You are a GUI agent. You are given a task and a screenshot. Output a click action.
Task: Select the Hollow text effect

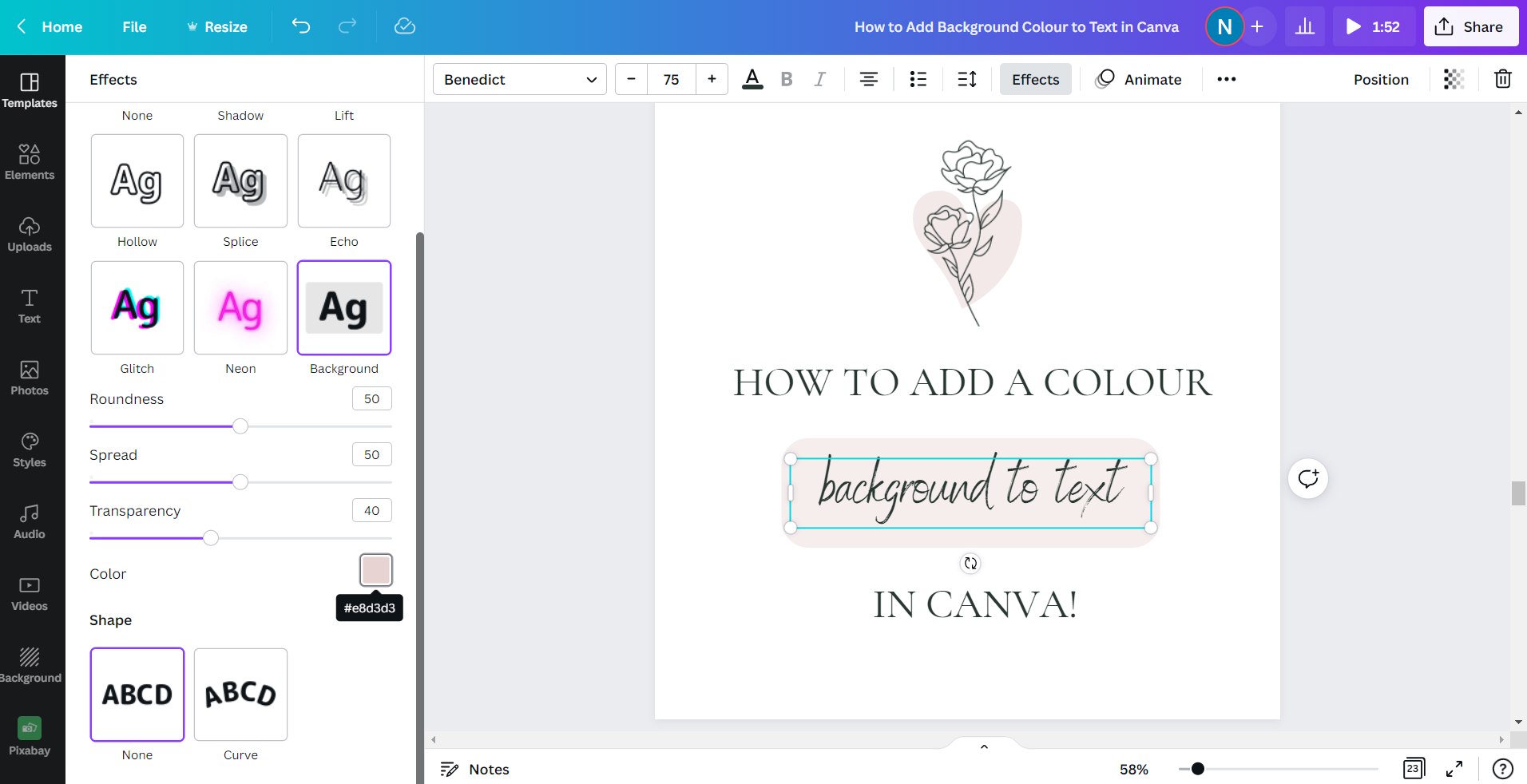pyautogui.click(x=137, y=180)
